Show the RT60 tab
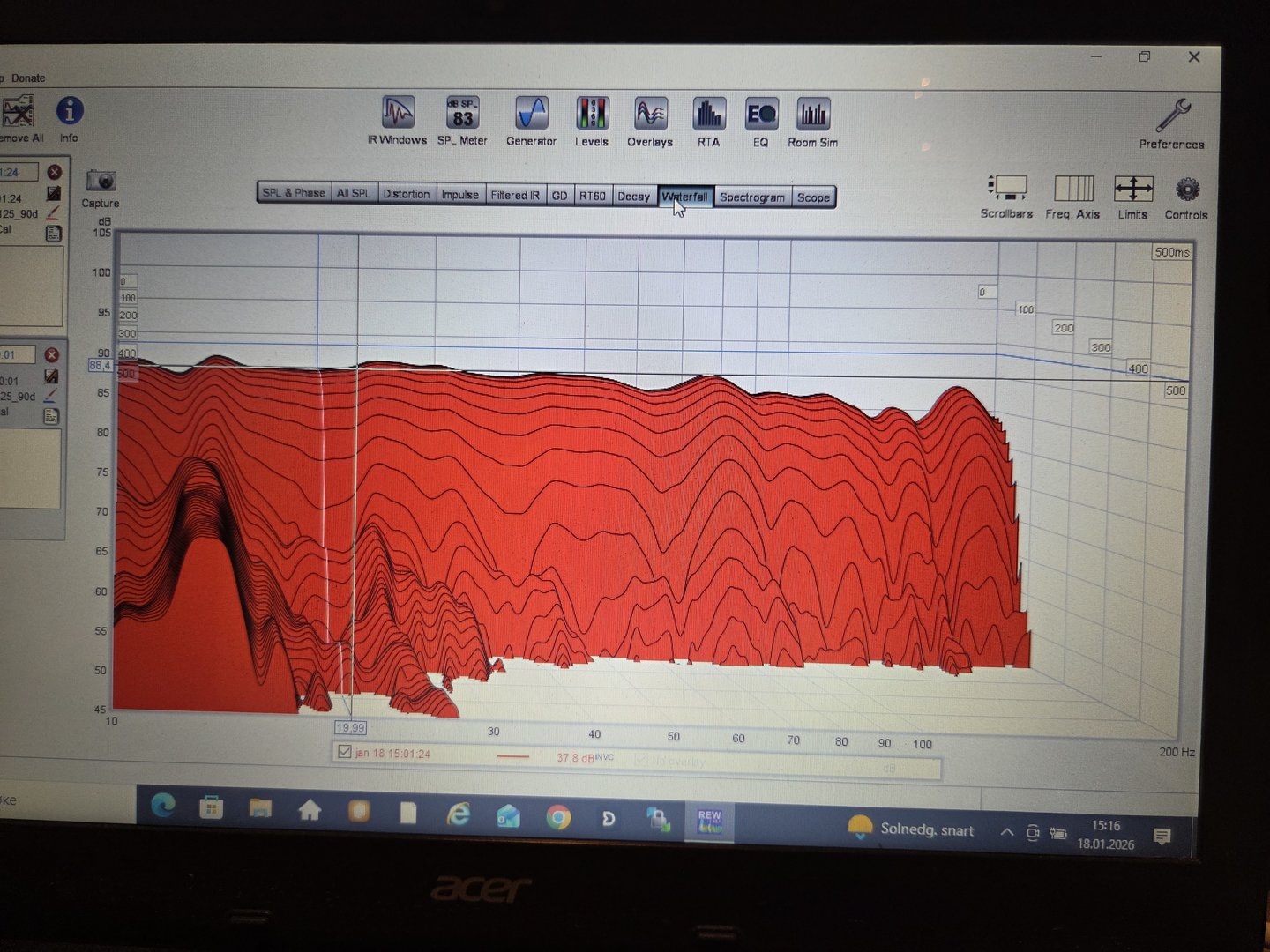 [592, 196]
